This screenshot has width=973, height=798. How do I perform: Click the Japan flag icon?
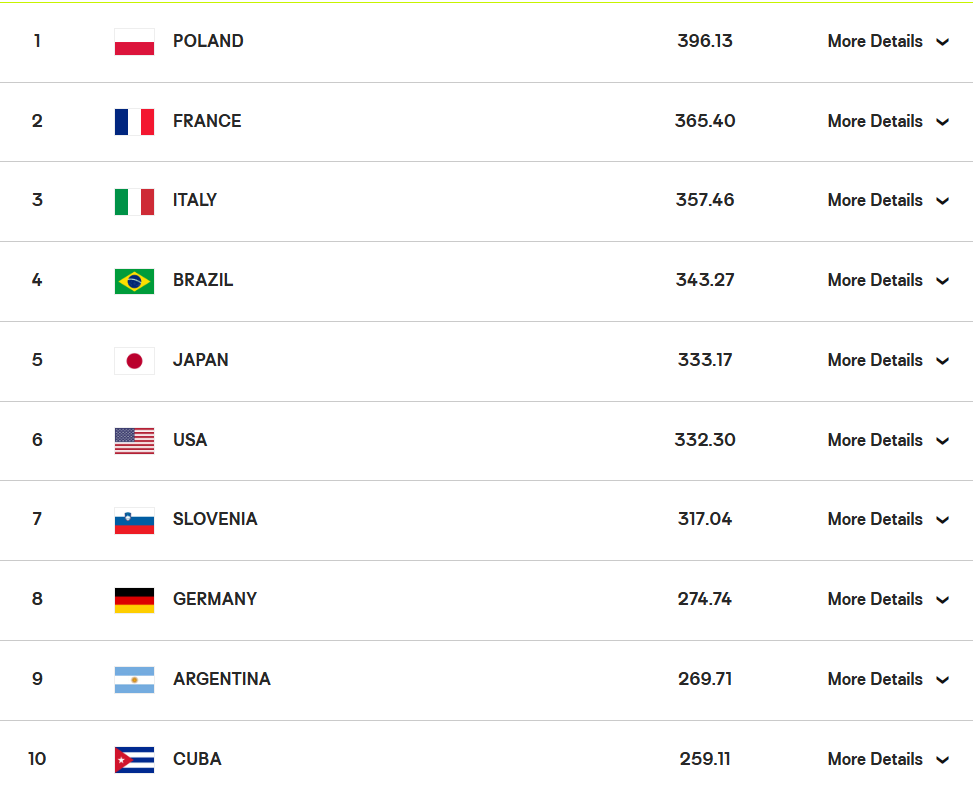coord(134,361)
